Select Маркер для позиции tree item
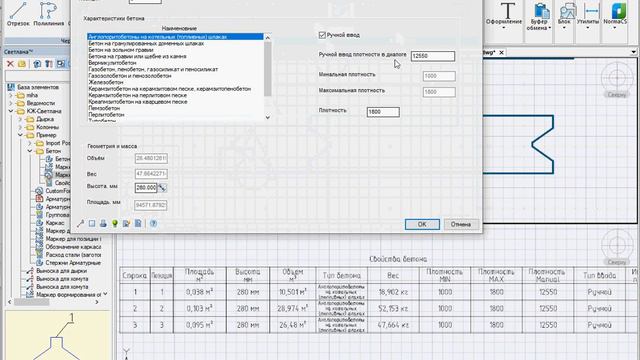The image size is (640, 360). coord(73,239)
